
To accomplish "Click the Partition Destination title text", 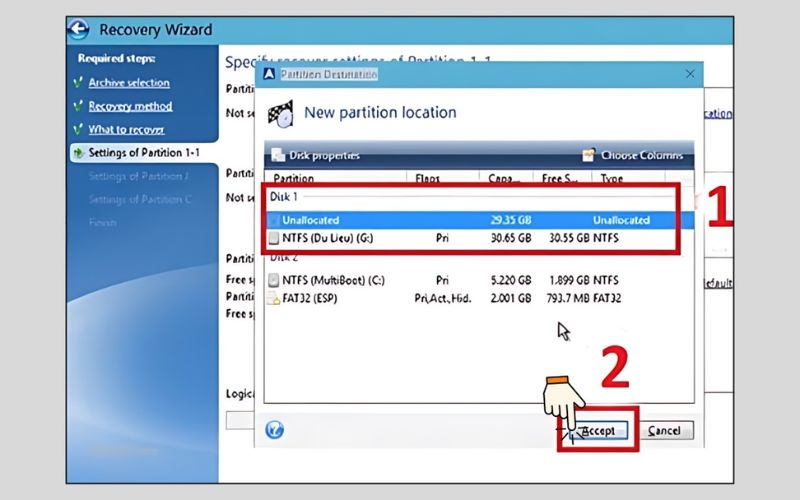I will tap(329, 74).
